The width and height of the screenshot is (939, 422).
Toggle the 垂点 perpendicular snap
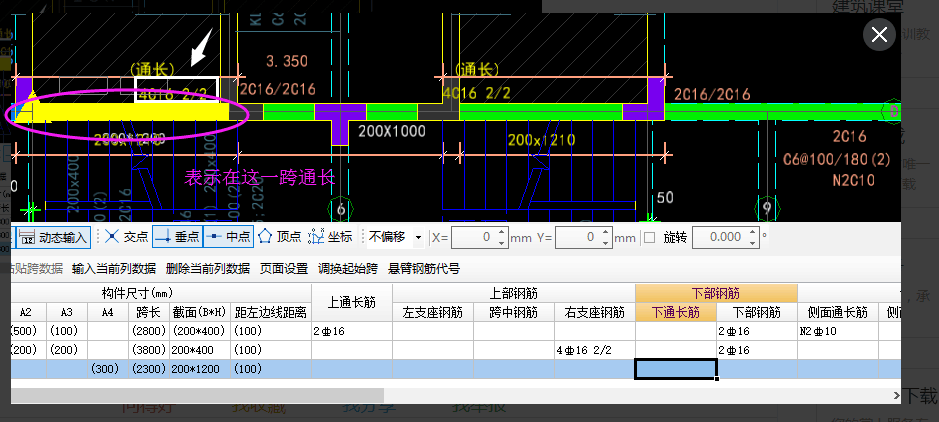(x=177, y=237)
